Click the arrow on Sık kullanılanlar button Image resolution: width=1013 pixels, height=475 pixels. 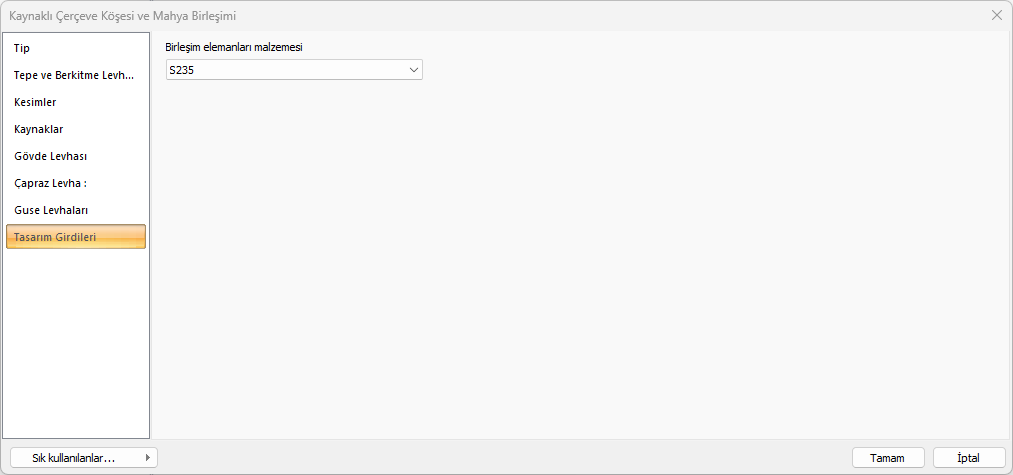(148, 457)
